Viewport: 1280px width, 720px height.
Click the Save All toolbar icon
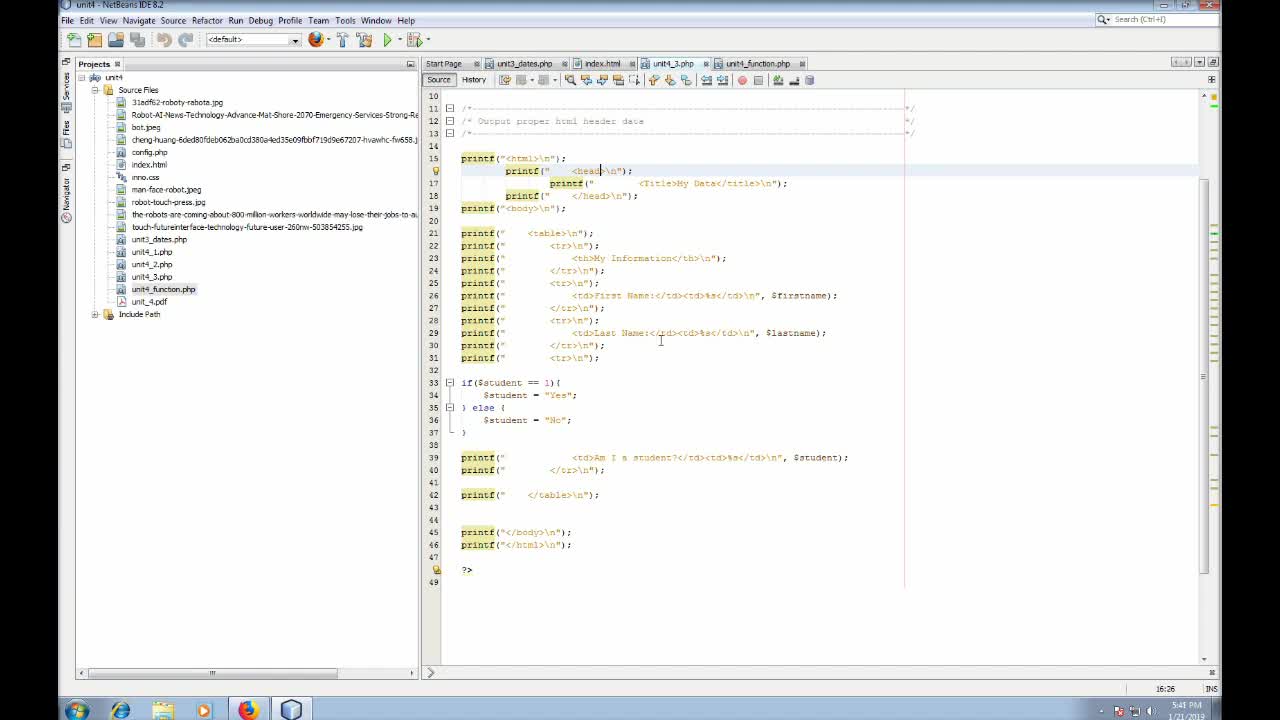(x=138, y=40)
